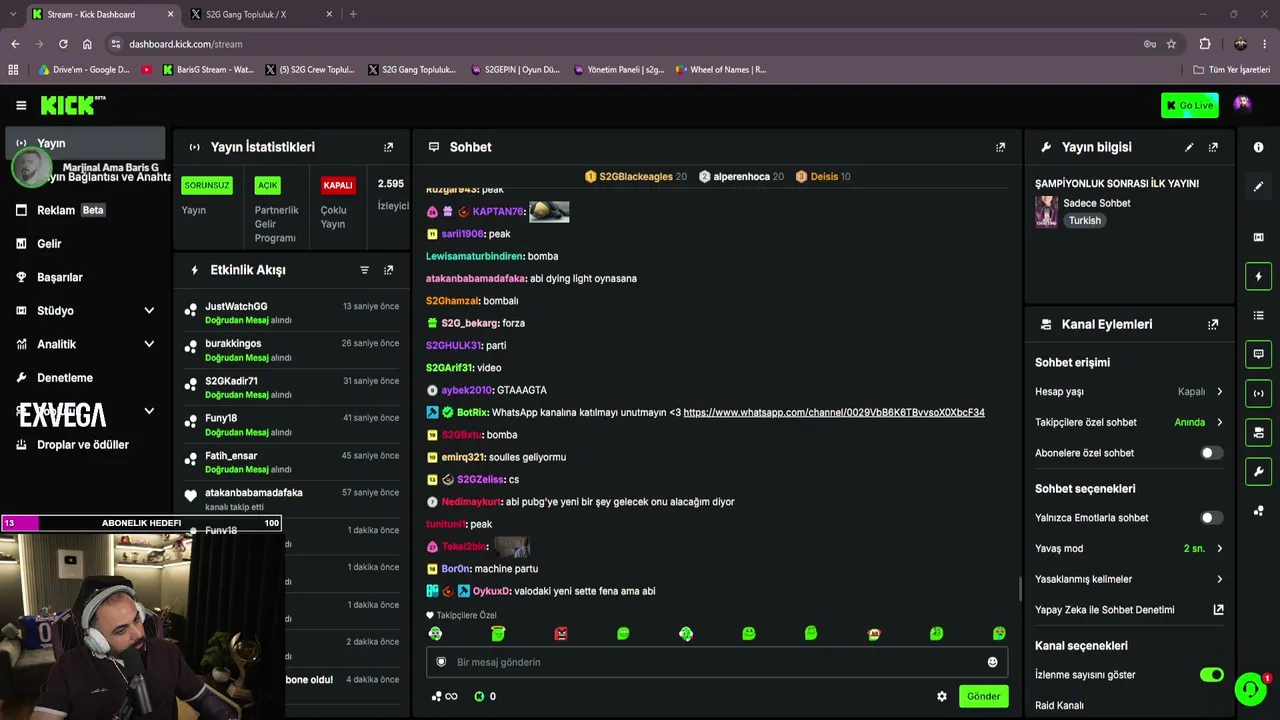Viewport: 1280px width, 720px height.
Task: Open the WhatsApp channel link in chat
Action: point(834,412)
